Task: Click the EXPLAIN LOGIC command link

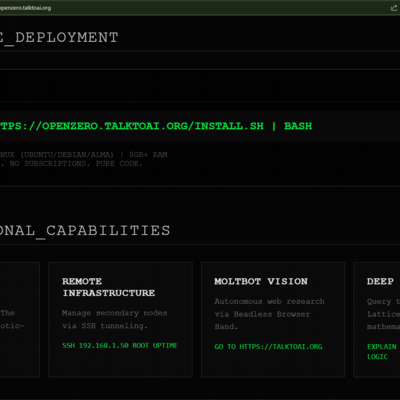Action: pos(382,351)
